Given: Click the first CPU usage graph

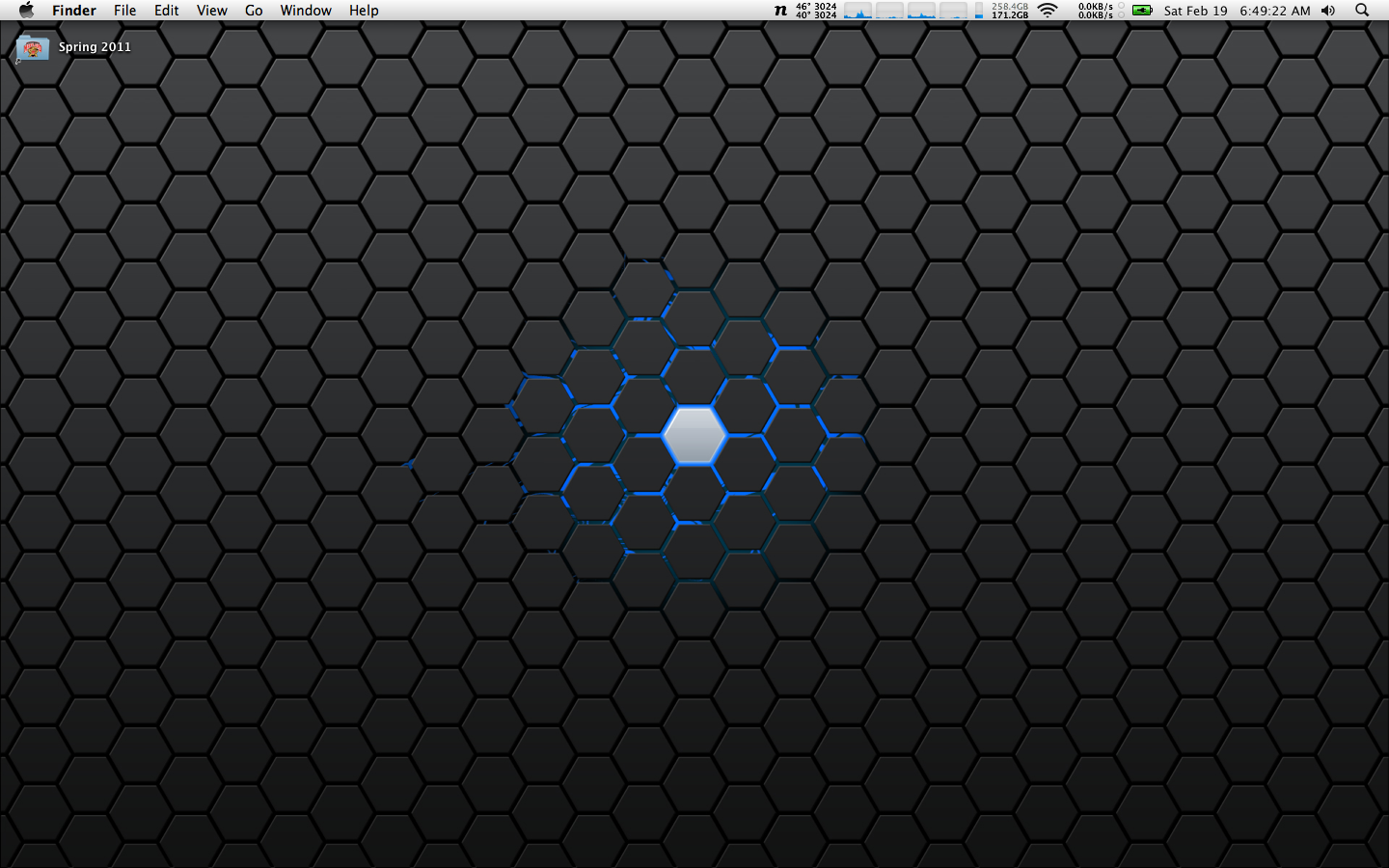Looking at the screenshot, I should [x=858, y=11].
